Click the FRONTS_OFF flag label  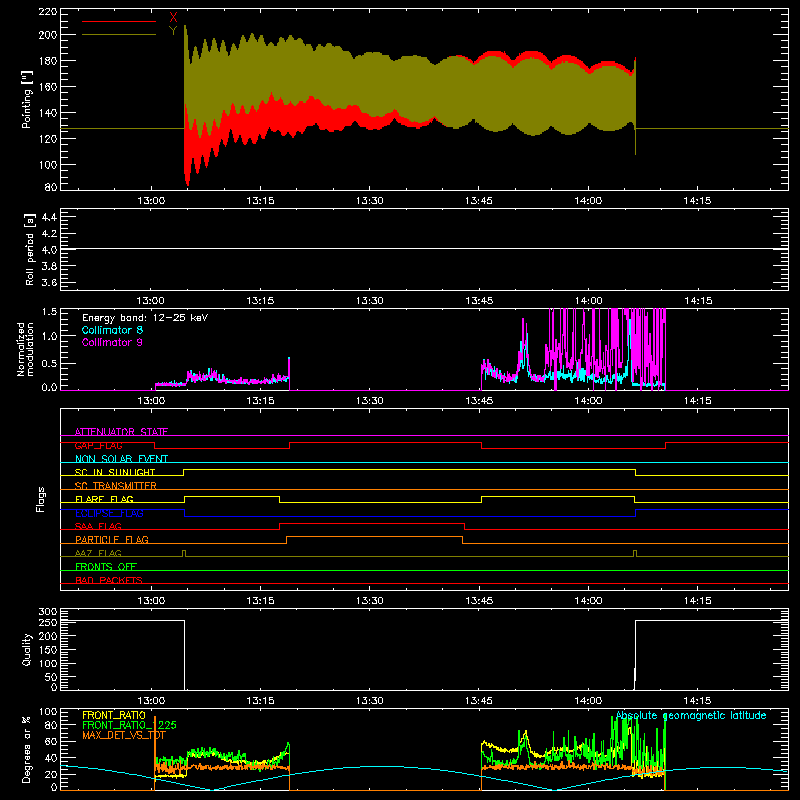(x=106, y=566)
